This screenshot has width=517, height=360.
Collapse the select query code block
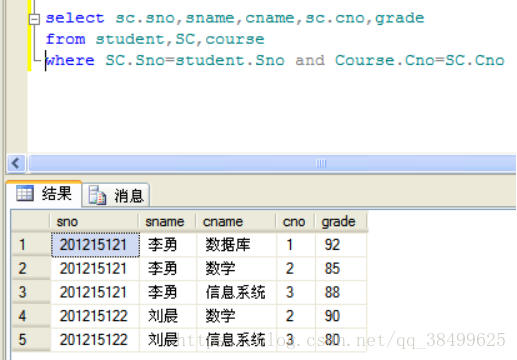coord(34,19)
